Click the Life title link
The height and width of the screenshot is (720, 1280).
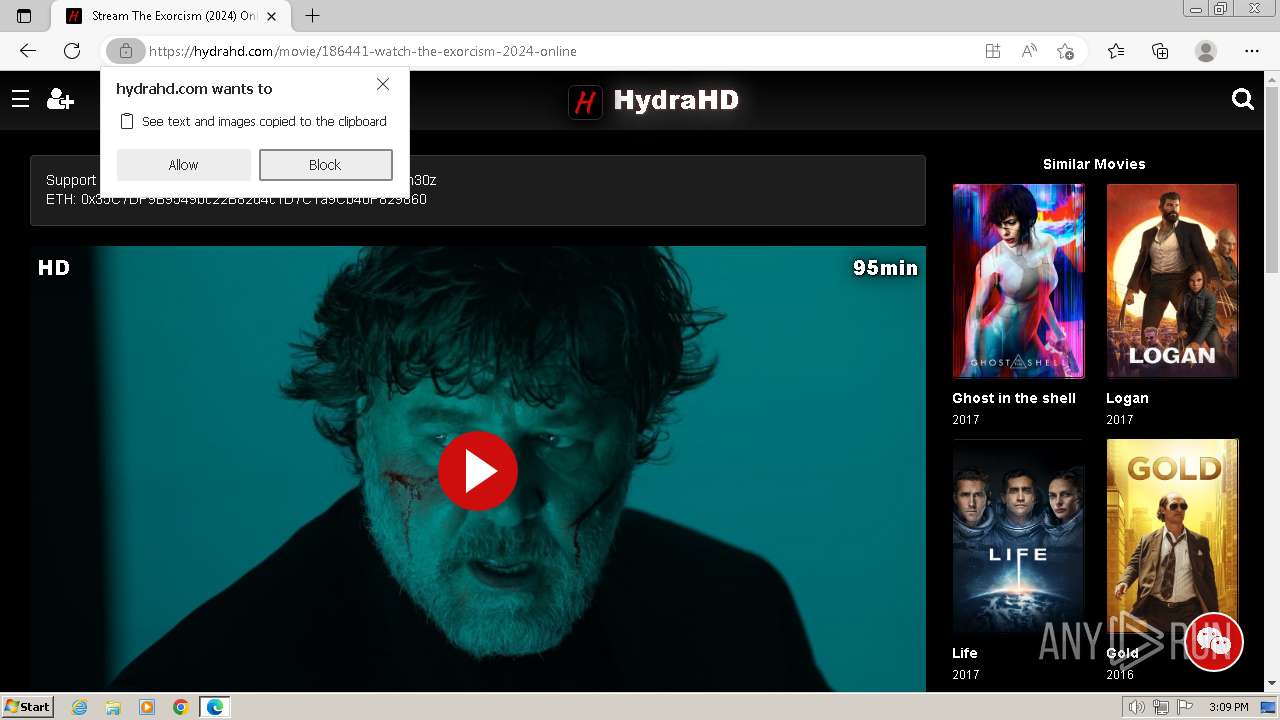pos(965,653)
